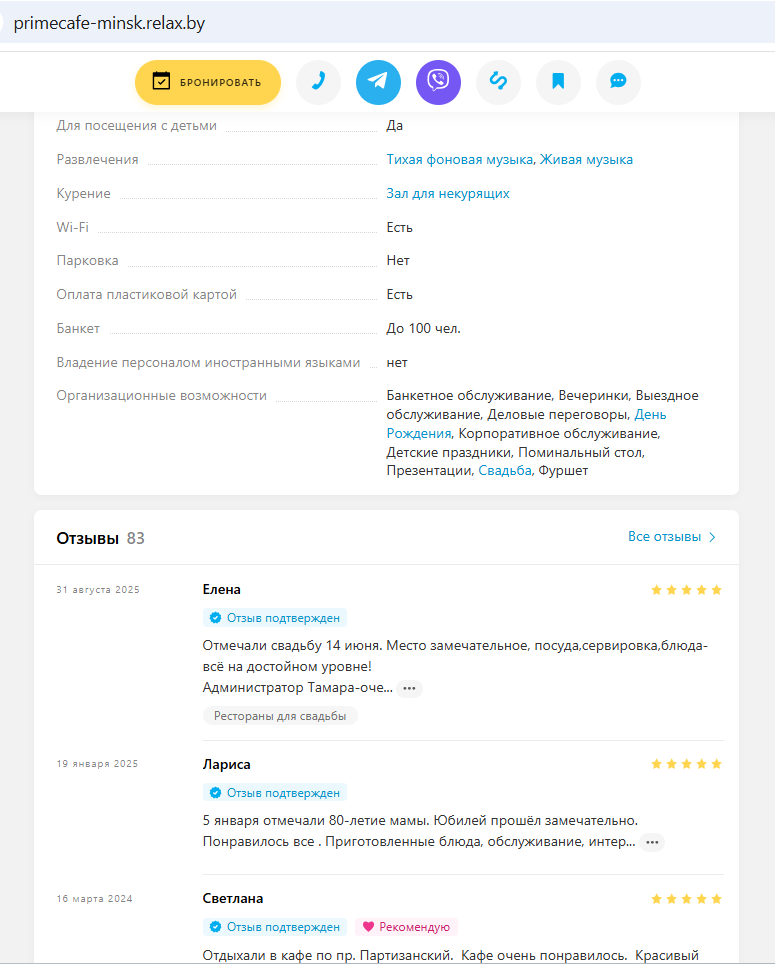Image resolution: width=775 pixels, height=964 pixels.
Task: Open the Тихая фоновая музыка link
Action: coord(460,159)
